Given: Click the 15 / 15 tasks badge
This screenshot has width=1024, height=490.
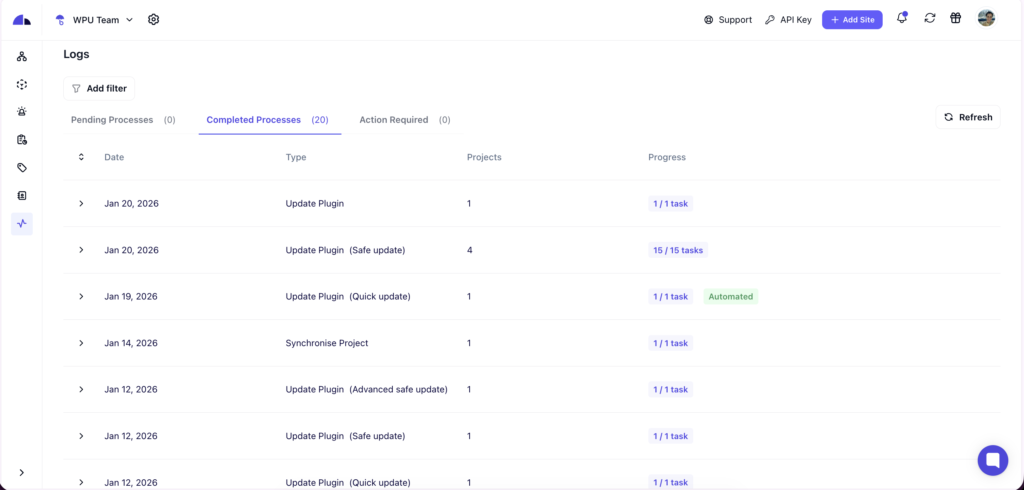Looking at the screenshot, I should (678, 250).
